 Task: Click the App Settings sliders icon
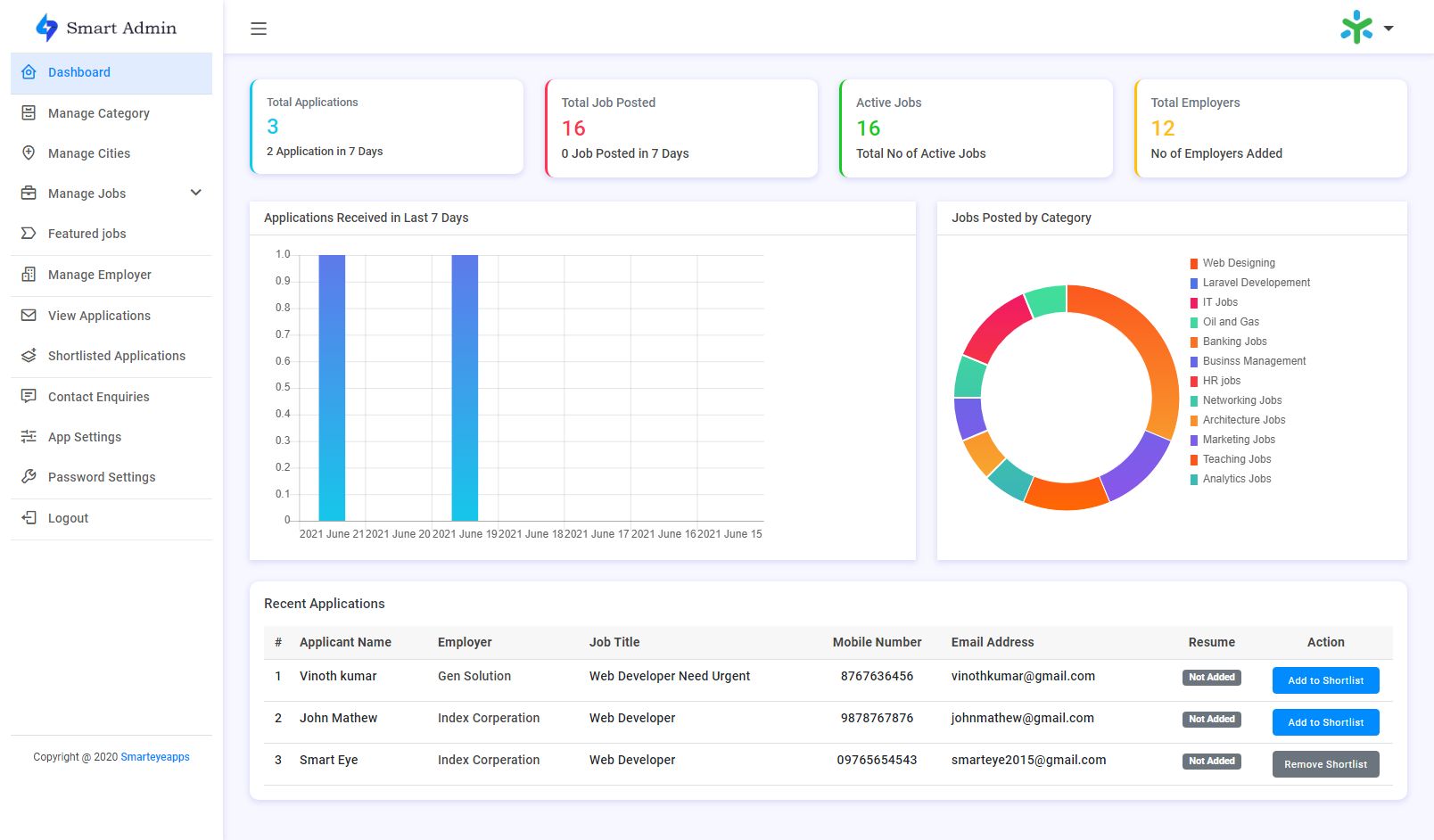click(x=29, y=437)
